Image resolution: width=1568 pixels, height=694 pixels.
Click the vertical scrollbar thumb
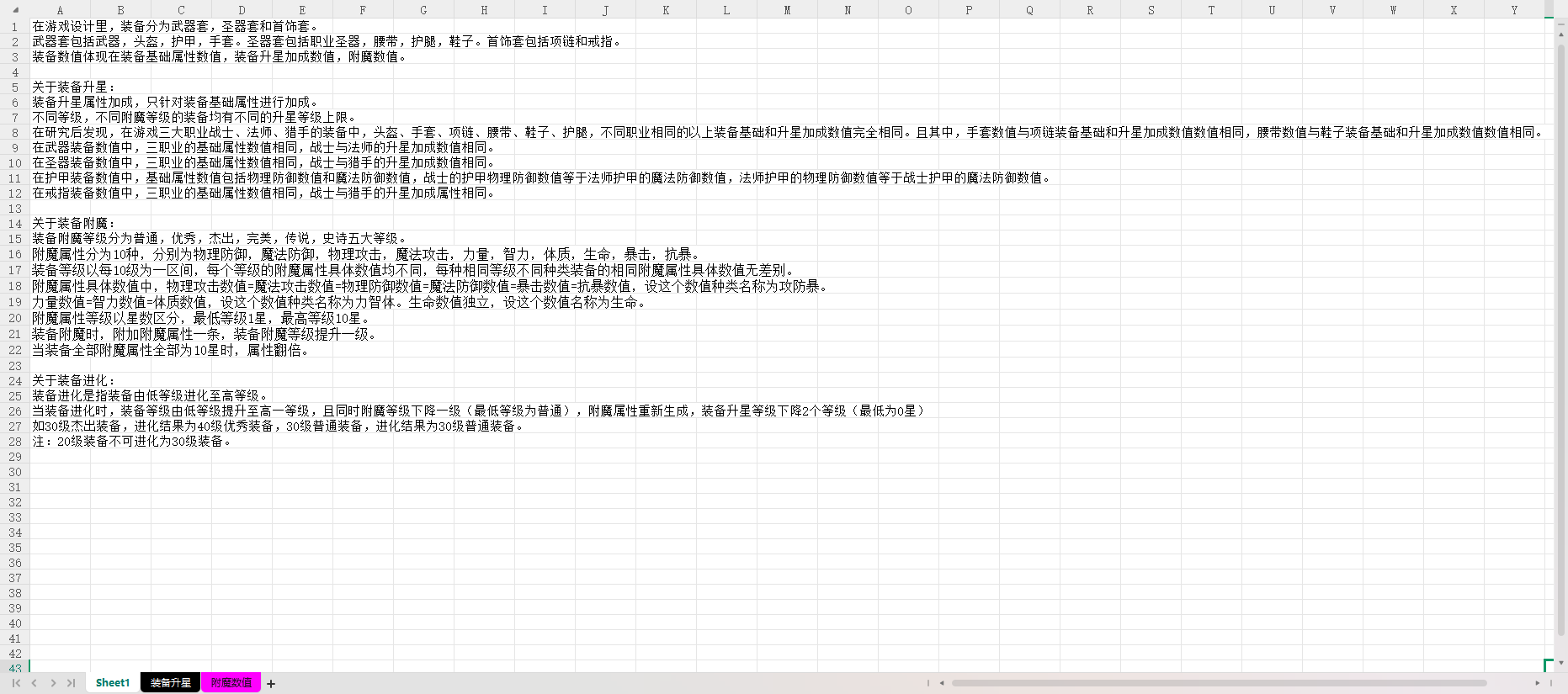pos(1561,341)
